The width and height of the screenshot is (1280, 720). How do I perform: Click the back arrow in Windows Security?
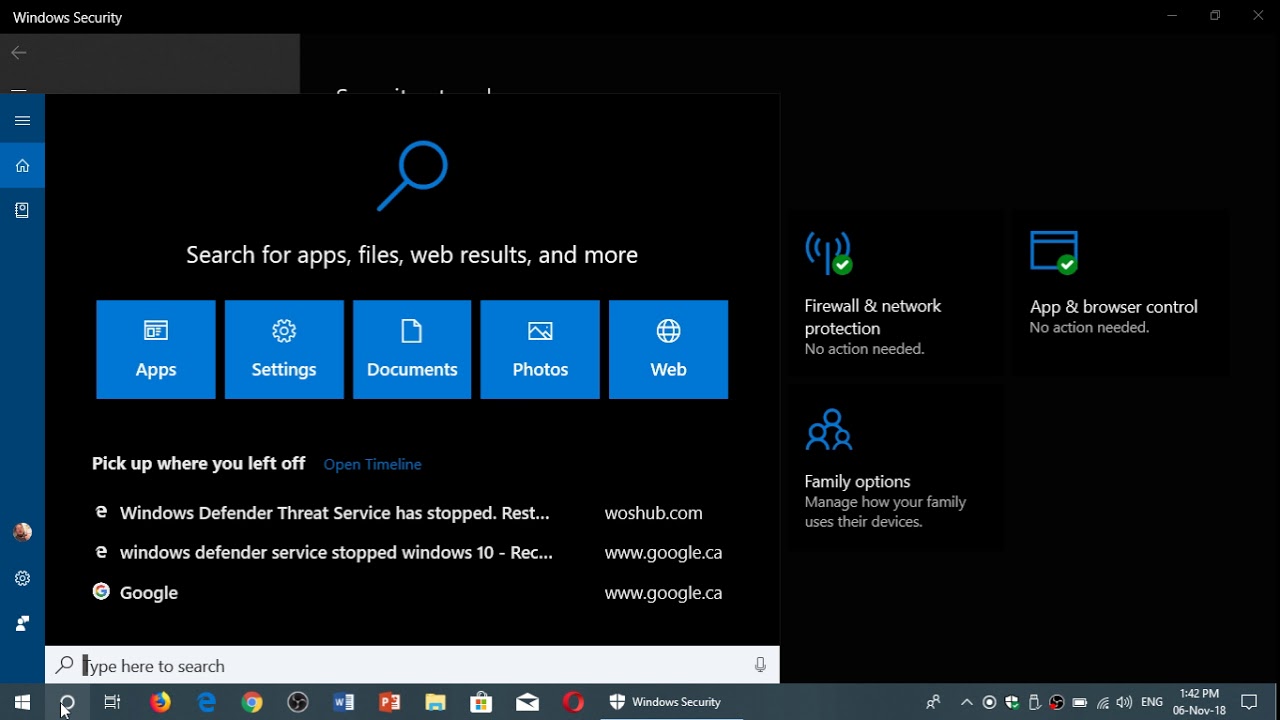(x=19, y=53)
